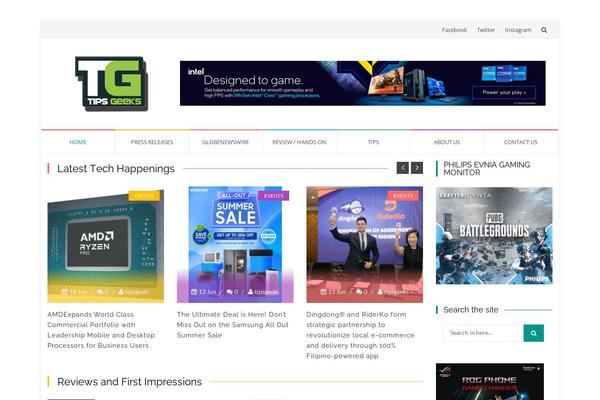Screen dimensions: 600x400
Task: Open the REVIEW / HANDS-ON menu
Action: click(299, 142)
